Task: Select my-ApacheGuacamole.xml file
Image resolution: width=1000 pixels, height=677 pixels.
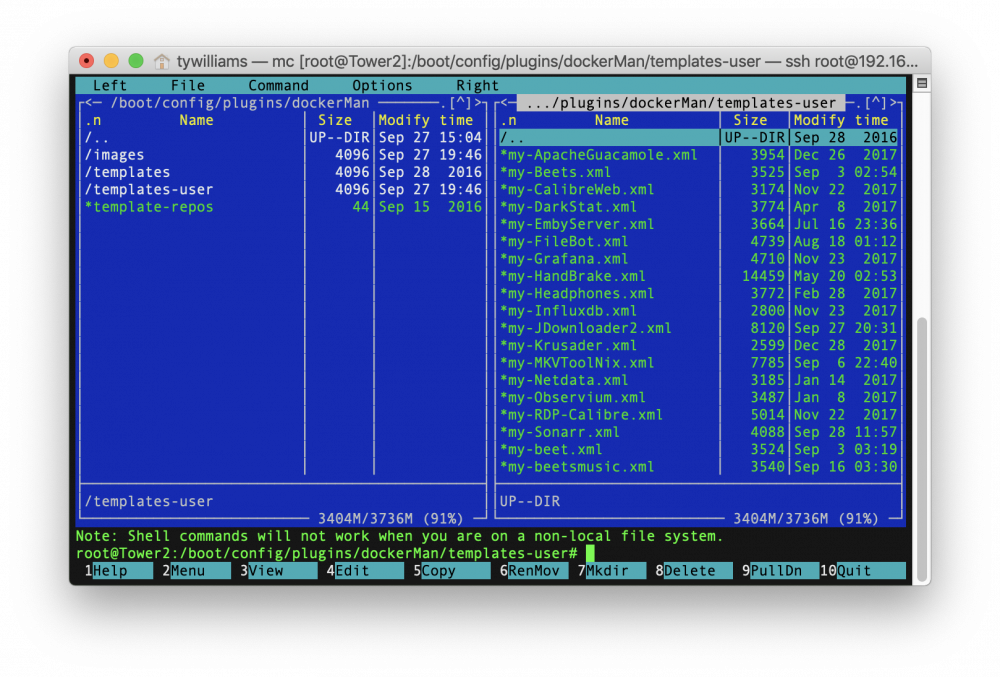Action: pos(698,155)
